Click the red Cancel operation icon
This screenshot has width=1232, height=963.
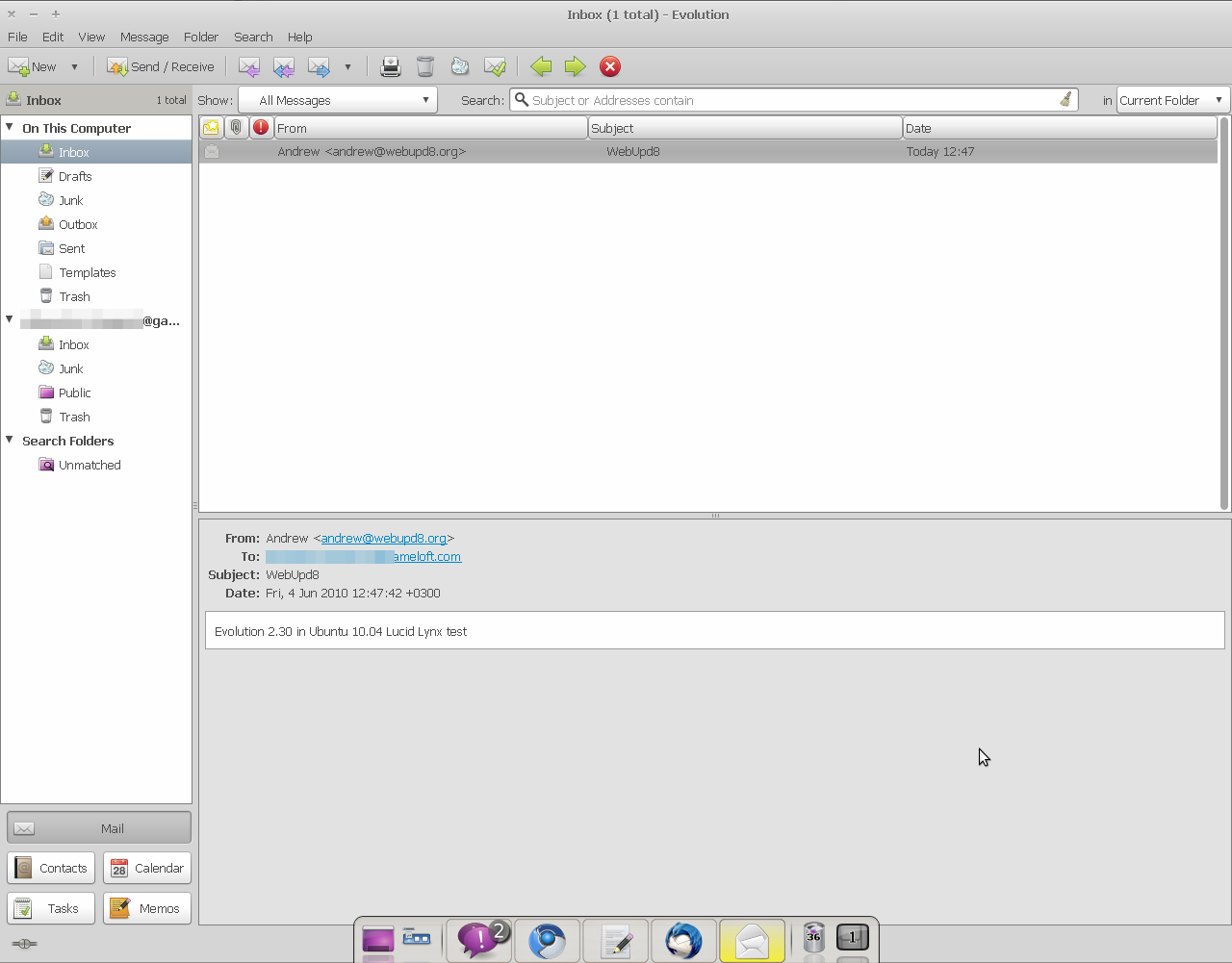[x=610, y=66]
